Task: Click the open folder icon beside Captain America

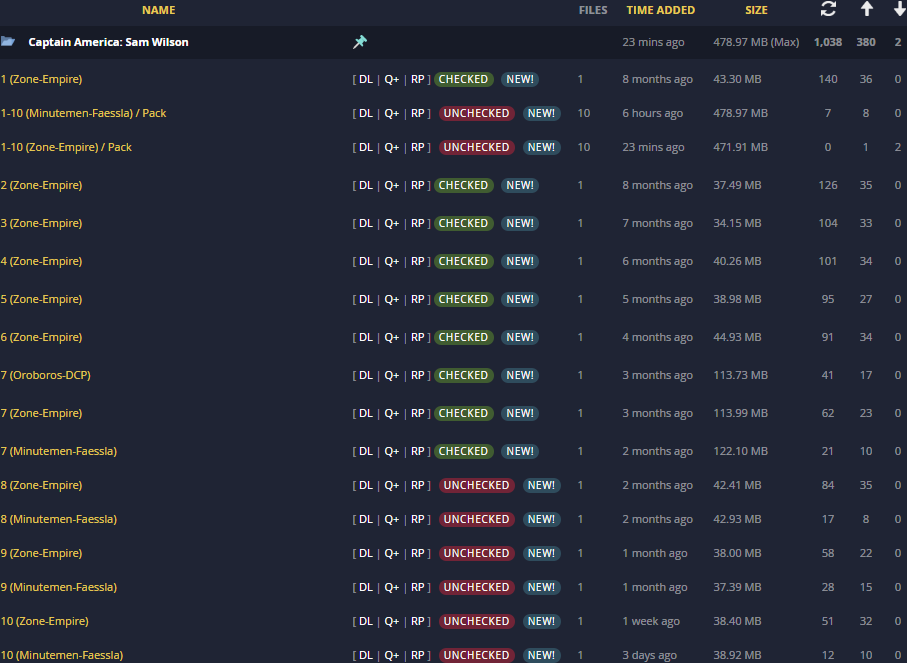Action: coord(8,41)
